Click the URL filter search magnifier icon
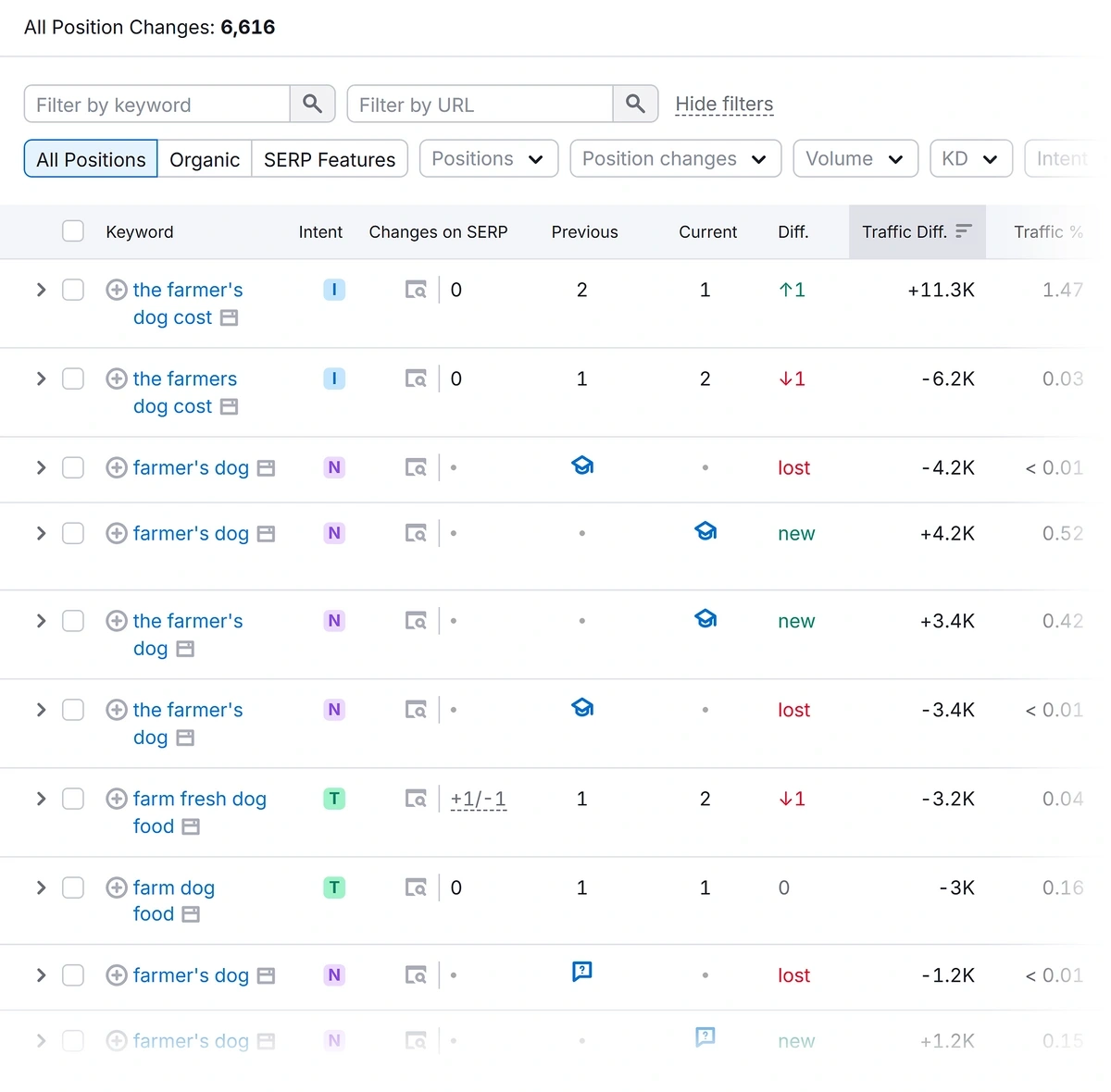Viewport: 1111px width, 1092px height. (635, 104)
